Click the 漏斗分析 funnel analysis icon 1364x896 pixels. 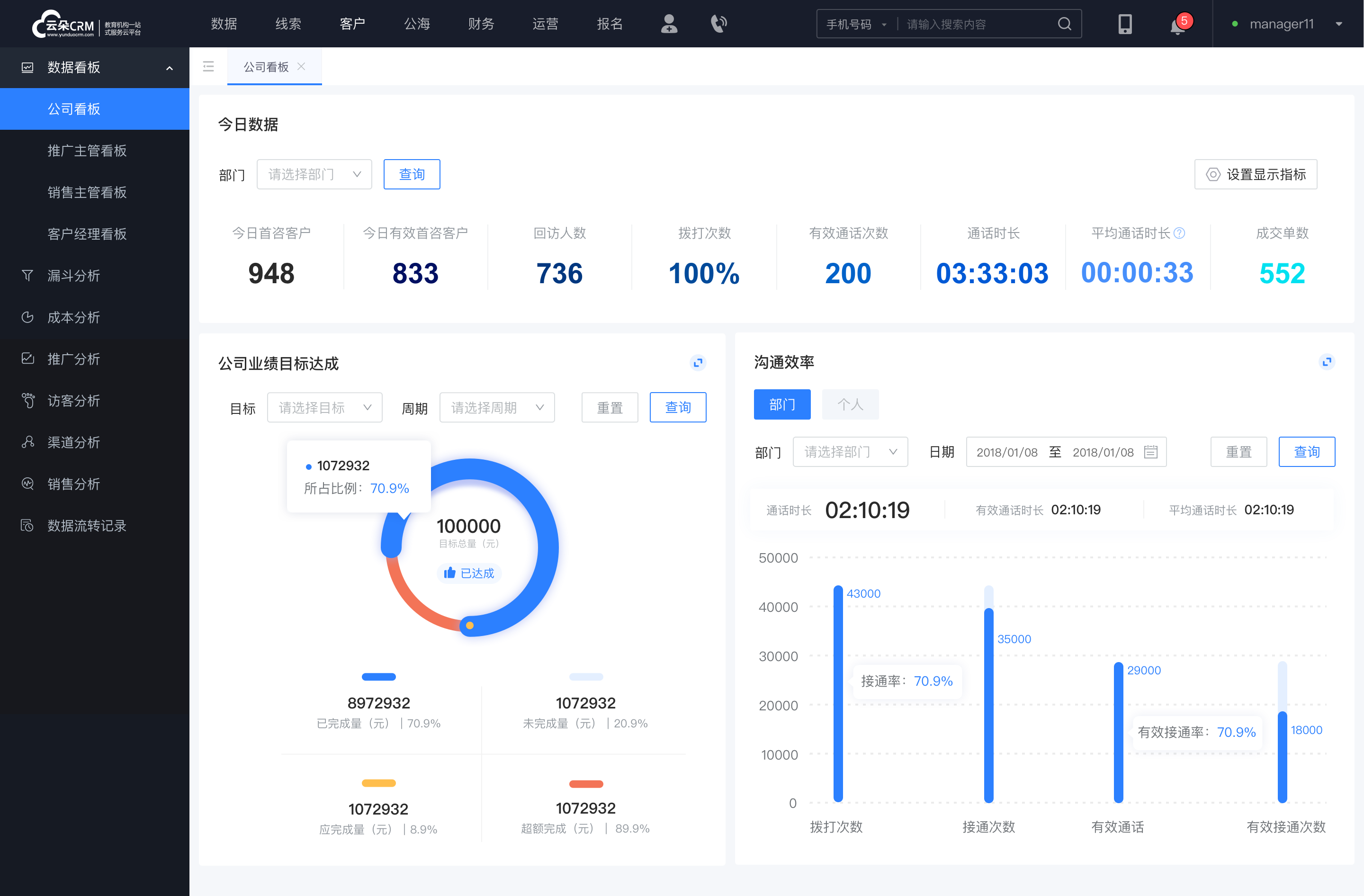[x=27, y=274]
